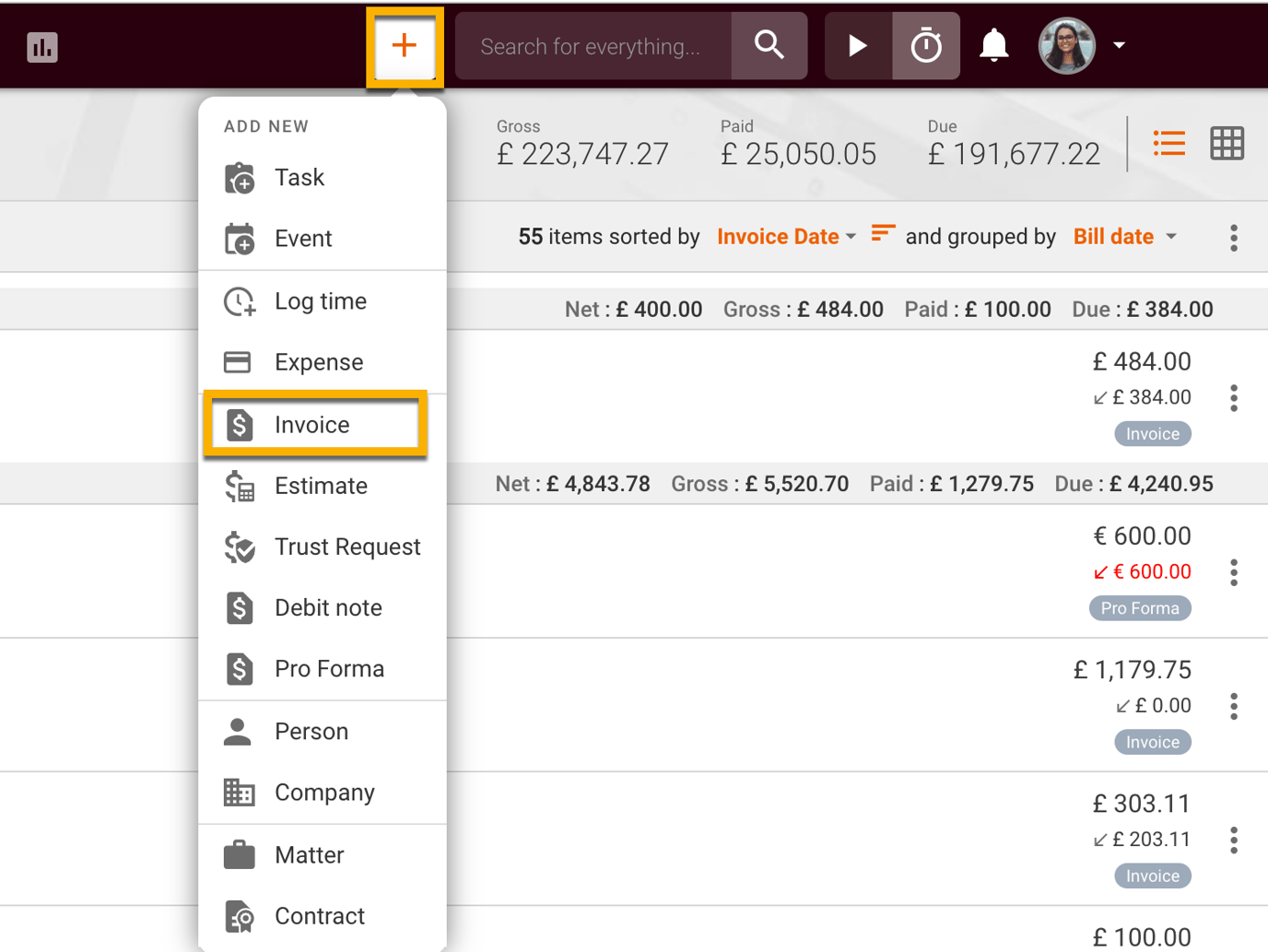Click the Estimate price-tag icon
This screenshot has width=1268, height=952.
pos(239,486)
